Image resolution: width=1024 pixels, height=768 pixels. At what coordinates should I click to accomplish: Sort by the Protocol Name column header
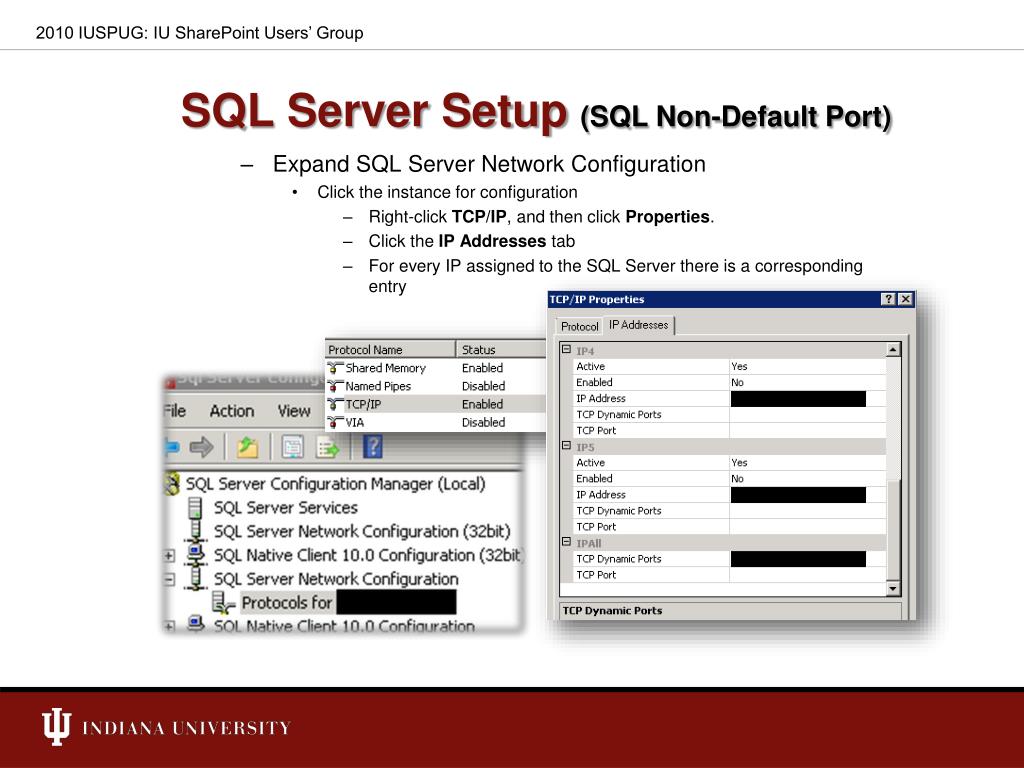click(x=390, y=349)
